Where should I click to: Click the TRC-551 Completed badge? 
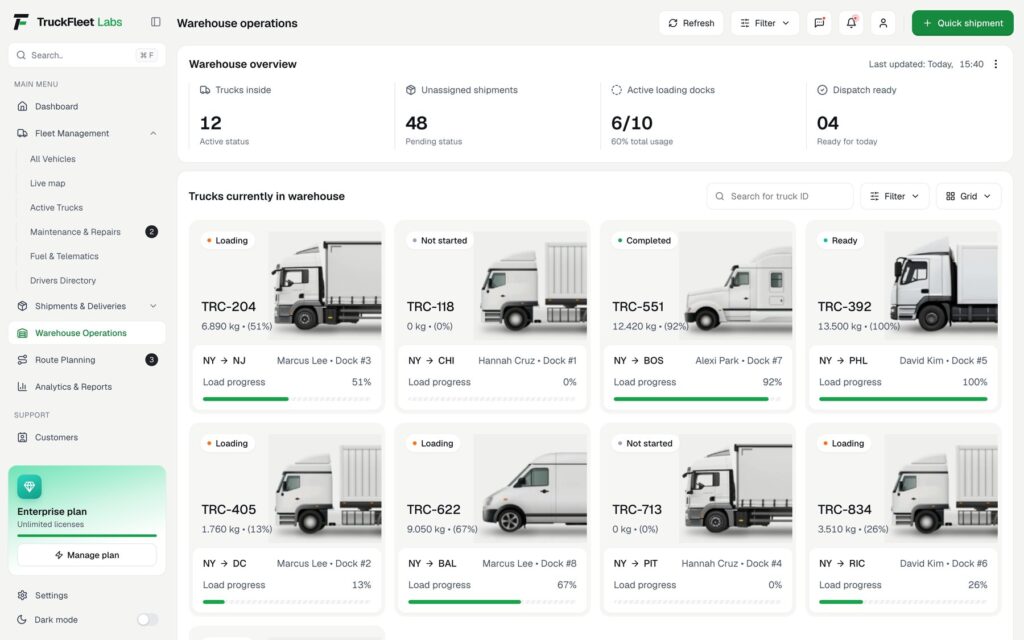[x=644, y=240]
